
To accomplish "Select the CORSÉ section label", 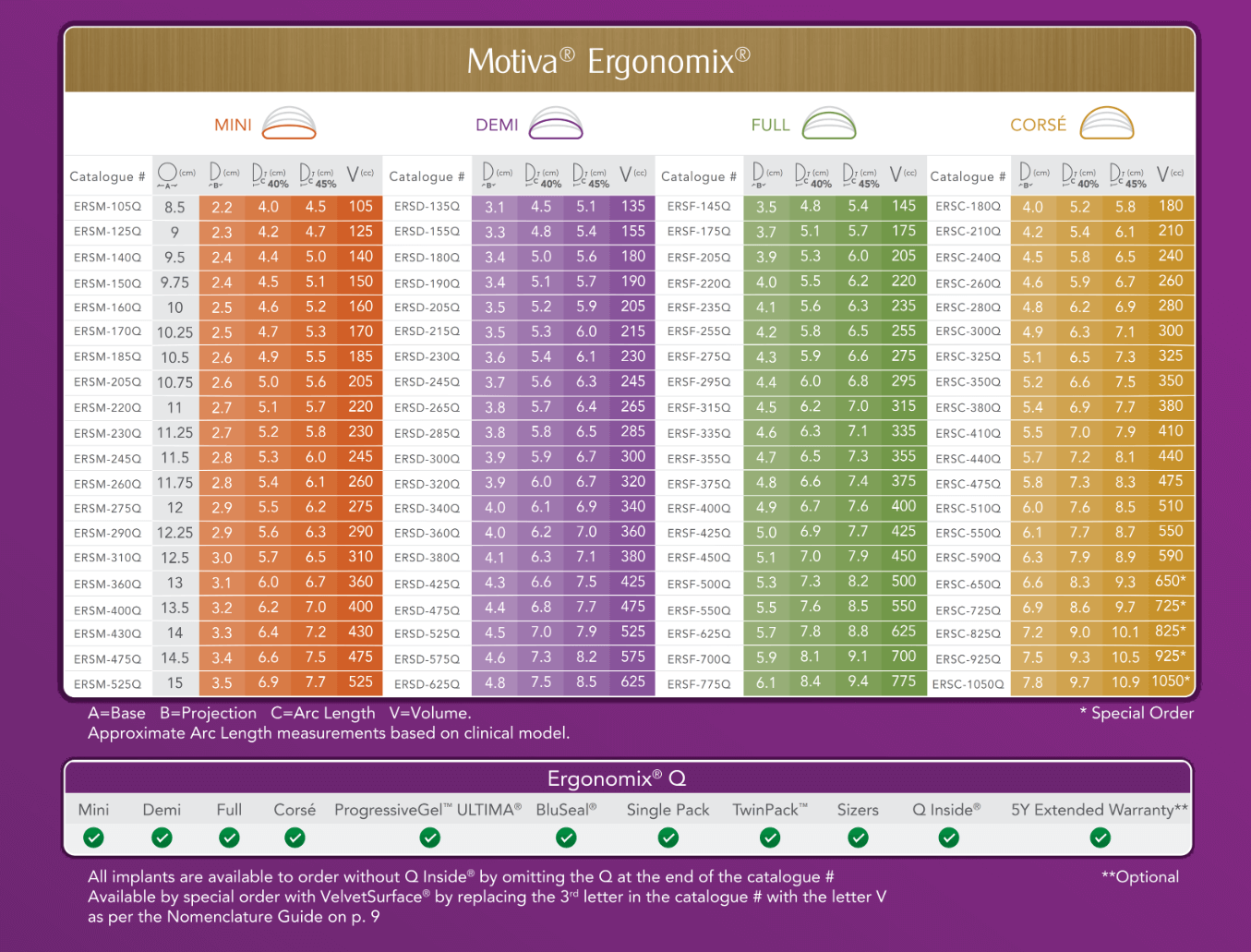I will [x=1038, y=124].
